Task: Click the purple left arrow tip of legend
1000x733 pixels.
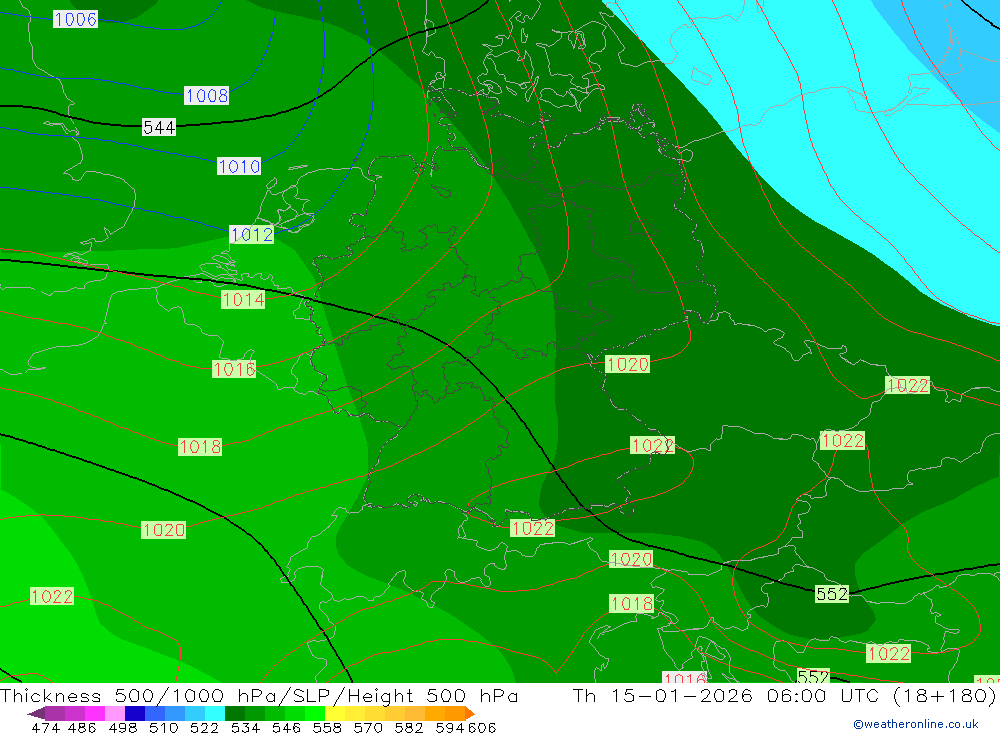Action: click(x=36, y=713)
